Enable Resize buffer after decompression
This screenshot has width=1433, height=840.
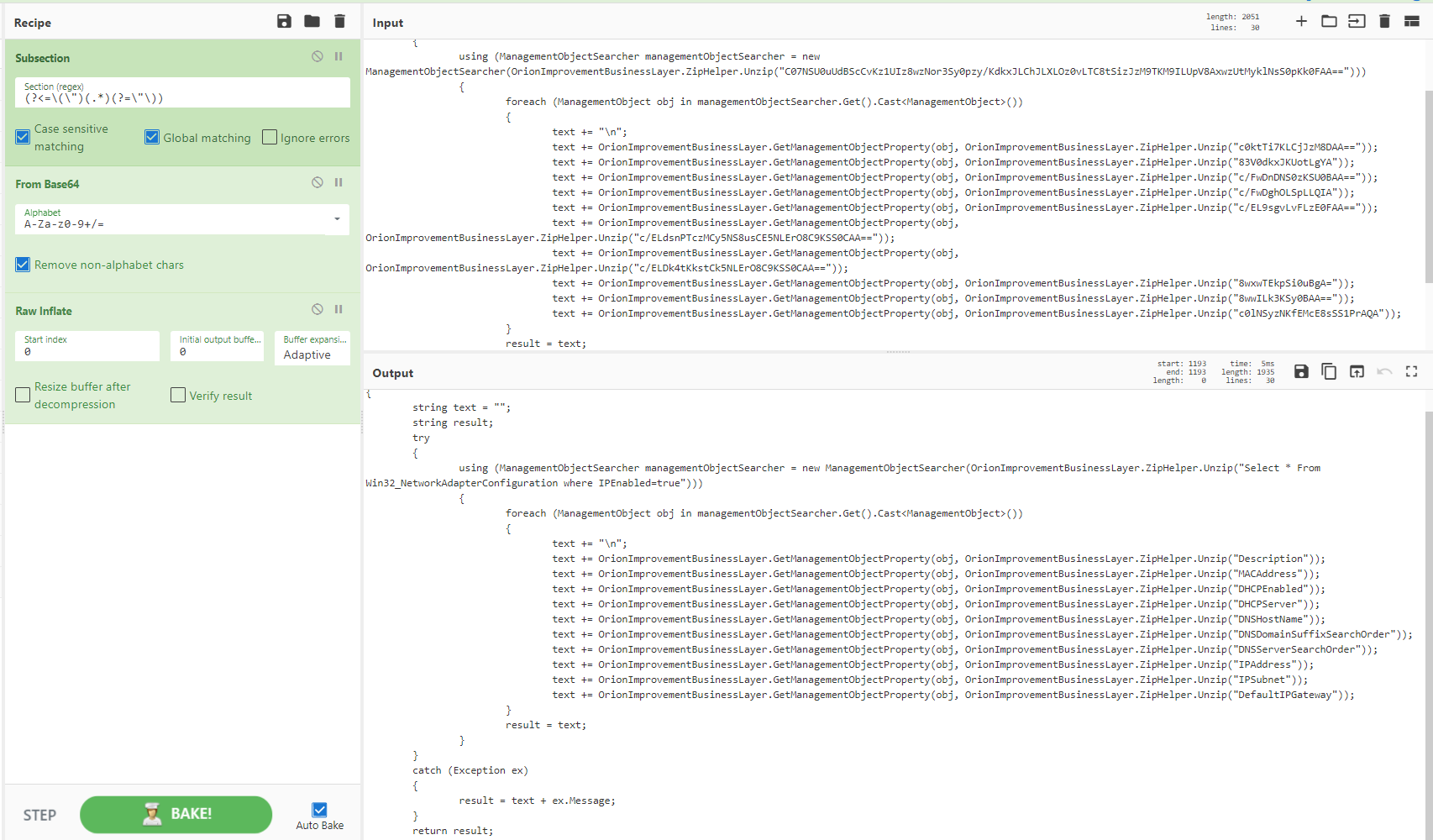(23, 395)
